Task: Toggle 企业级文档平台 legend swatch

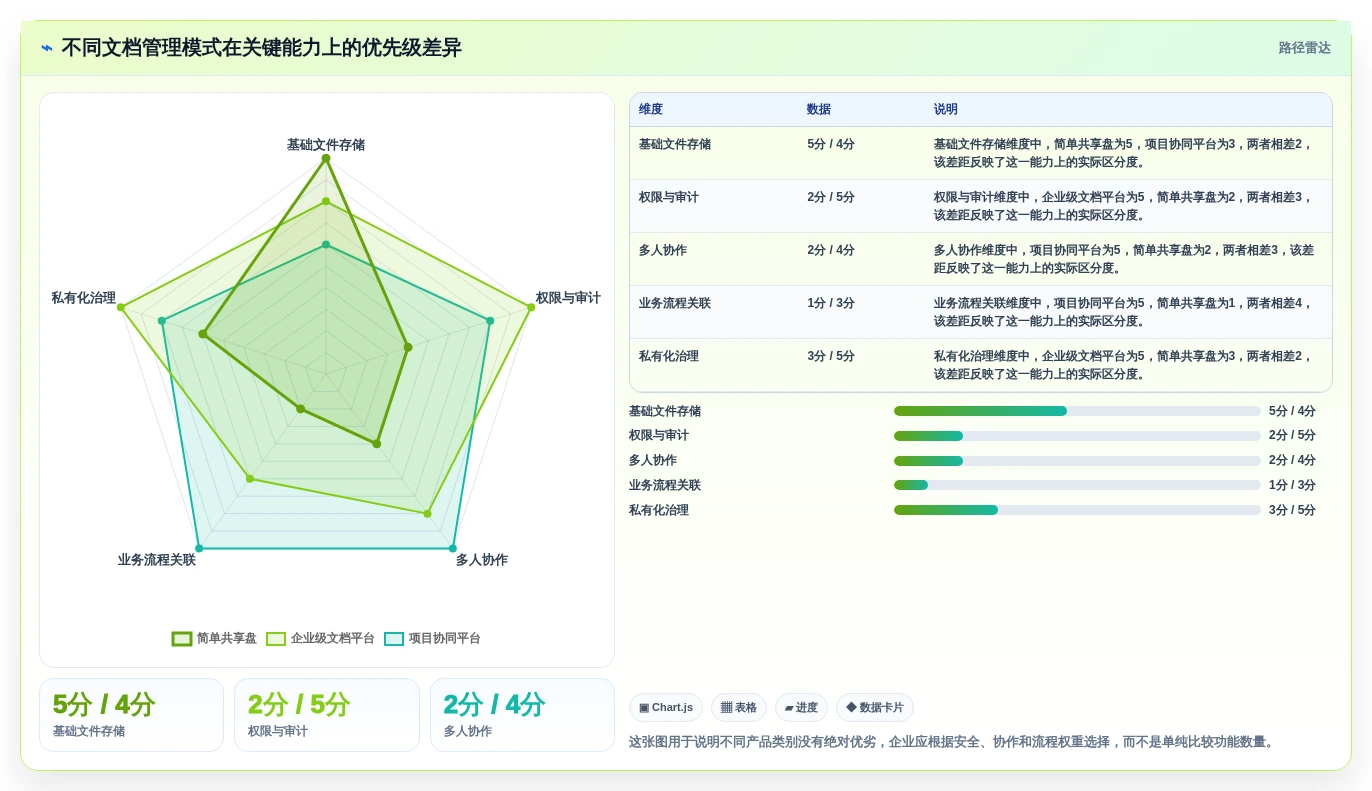Action: coord(276,638)
